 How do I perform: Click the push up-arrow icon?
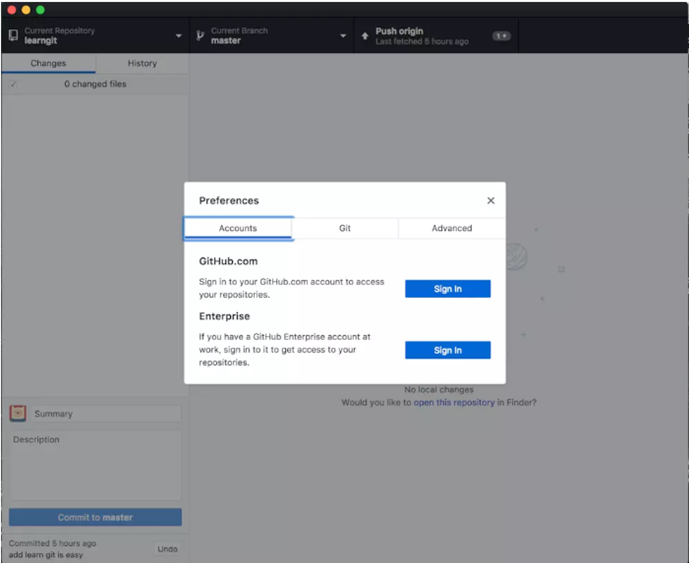[365, 36]
